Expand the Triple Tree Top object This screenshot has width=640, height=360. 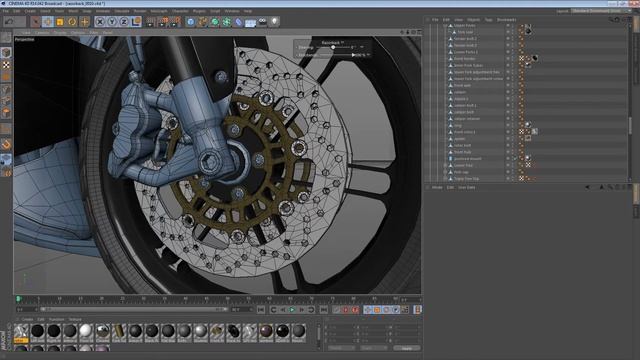click(x=445, y=178)
